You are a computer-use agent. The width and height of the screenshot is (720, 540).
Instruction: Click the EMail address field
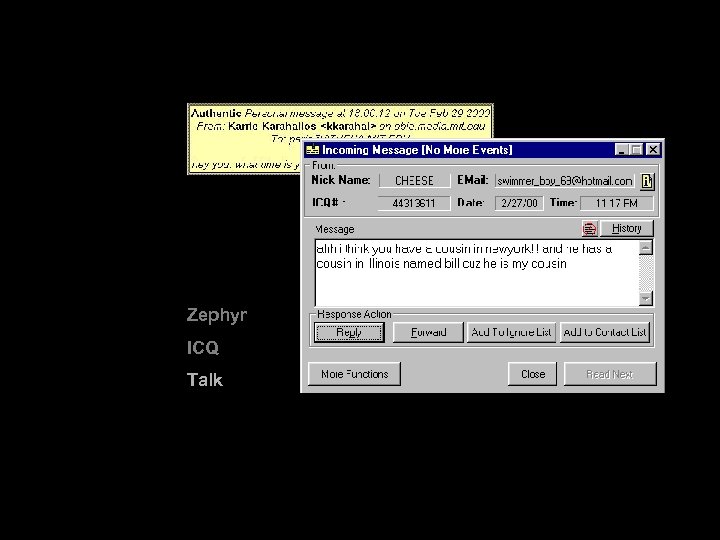pos(564,181)
